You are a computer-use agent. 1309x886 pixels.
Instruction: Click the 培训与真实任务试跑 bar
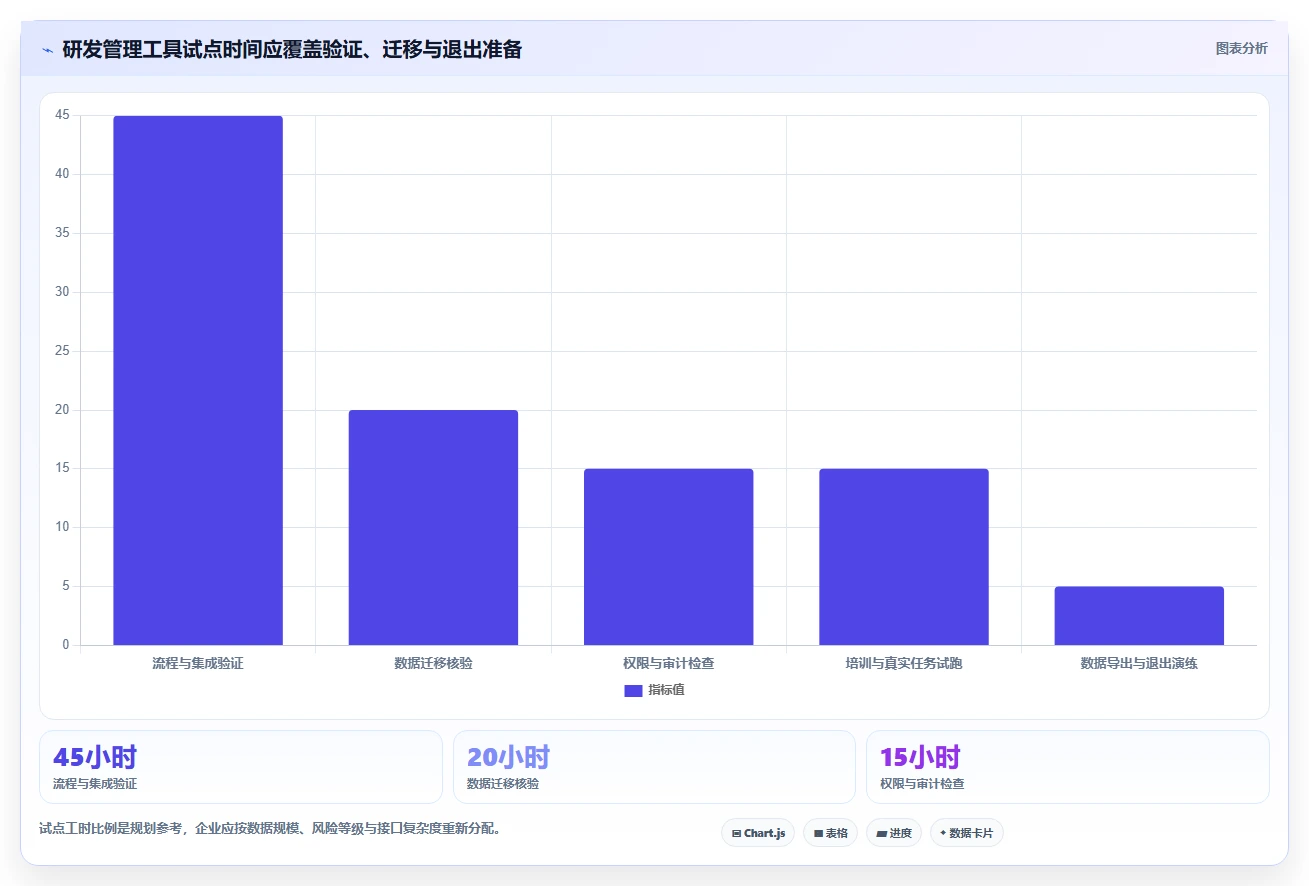tap(904, 557)
